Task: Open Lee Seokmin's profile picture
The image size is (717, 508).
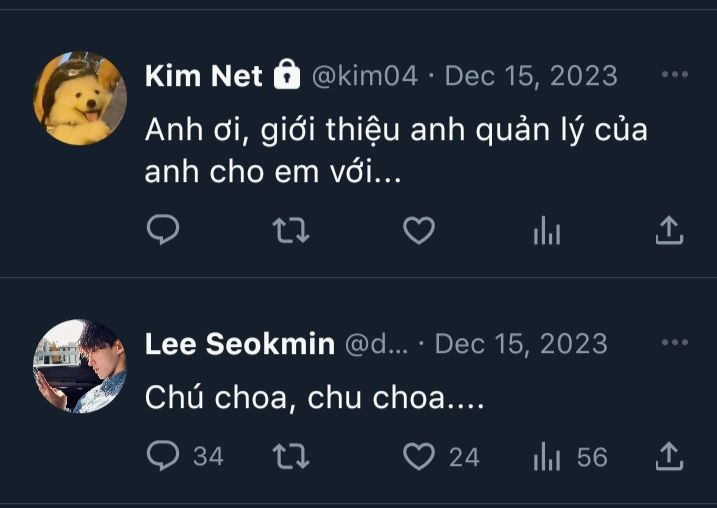Action: click(x=80, y=366)
